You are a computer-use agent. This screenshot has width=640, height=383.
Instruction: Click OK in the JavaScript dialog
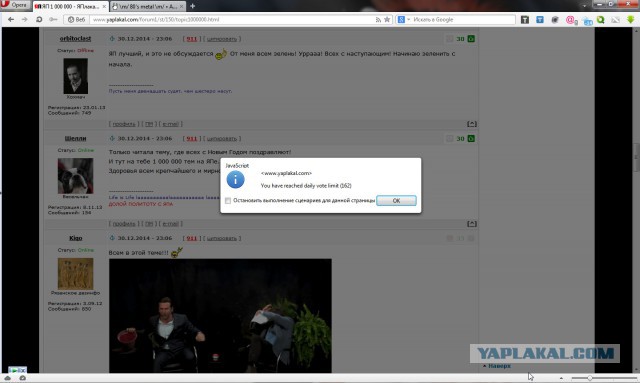(x=396, y=200)
